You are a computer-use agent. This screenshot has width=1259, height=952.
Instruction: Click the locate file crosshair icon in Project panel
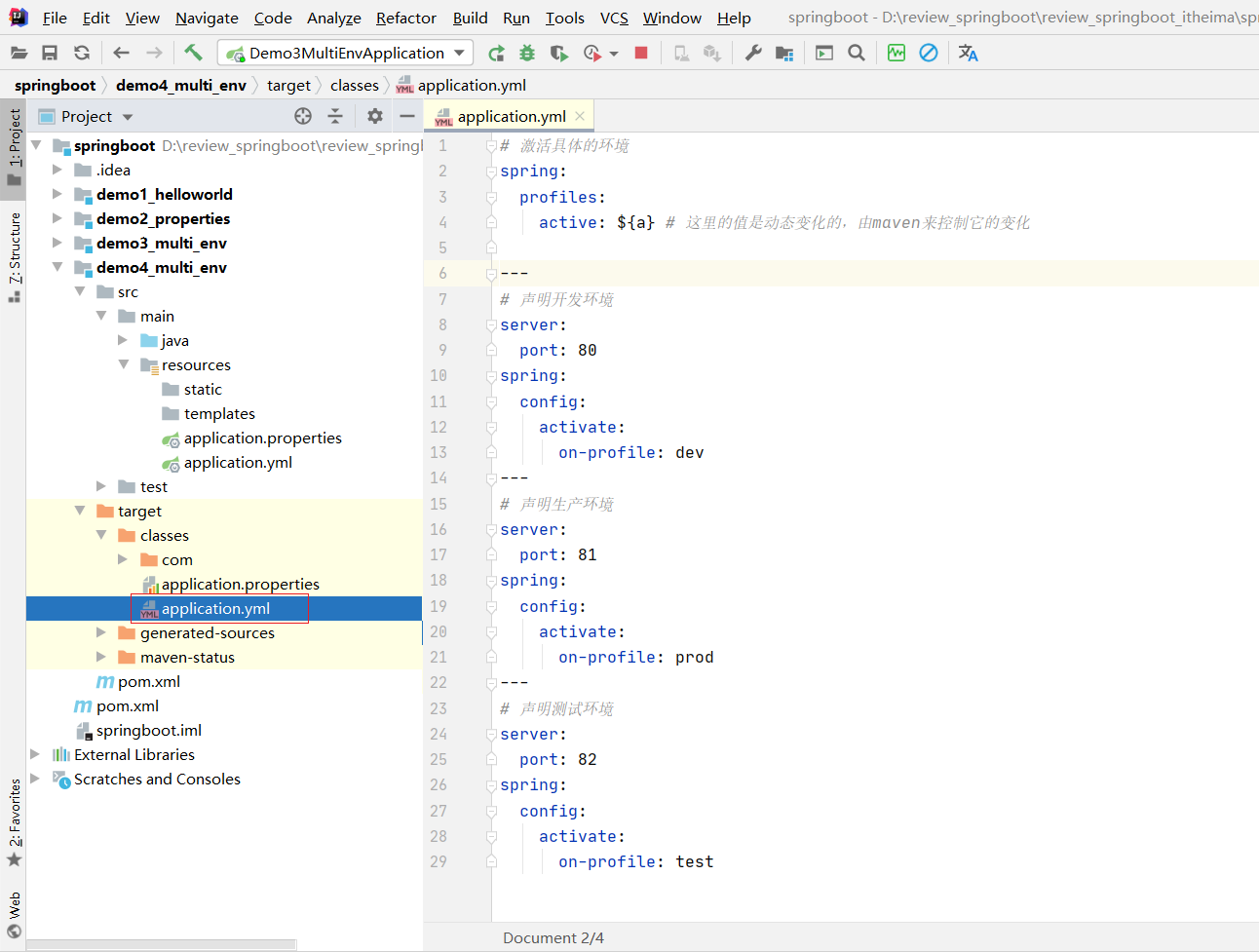(x=303, y=117)
